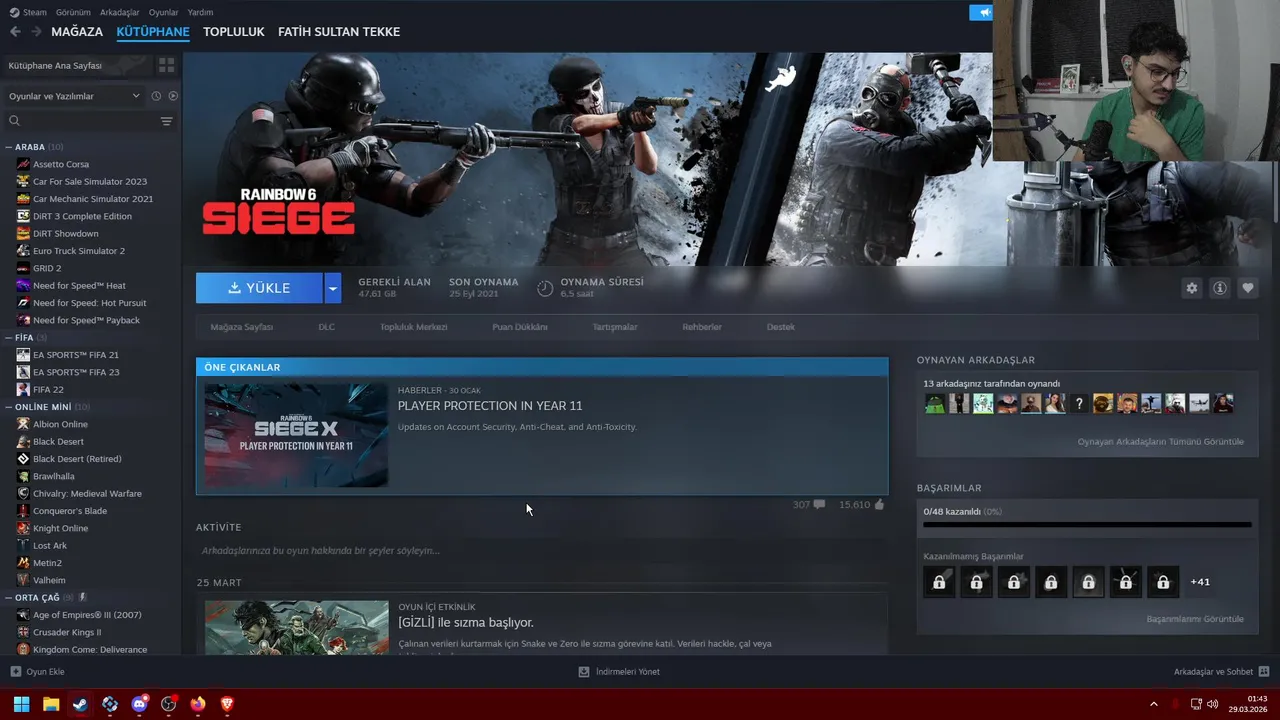Open the Arkadaşlar menu
The width and height of the screenshot is (1280, 720).
coord(120,12)
